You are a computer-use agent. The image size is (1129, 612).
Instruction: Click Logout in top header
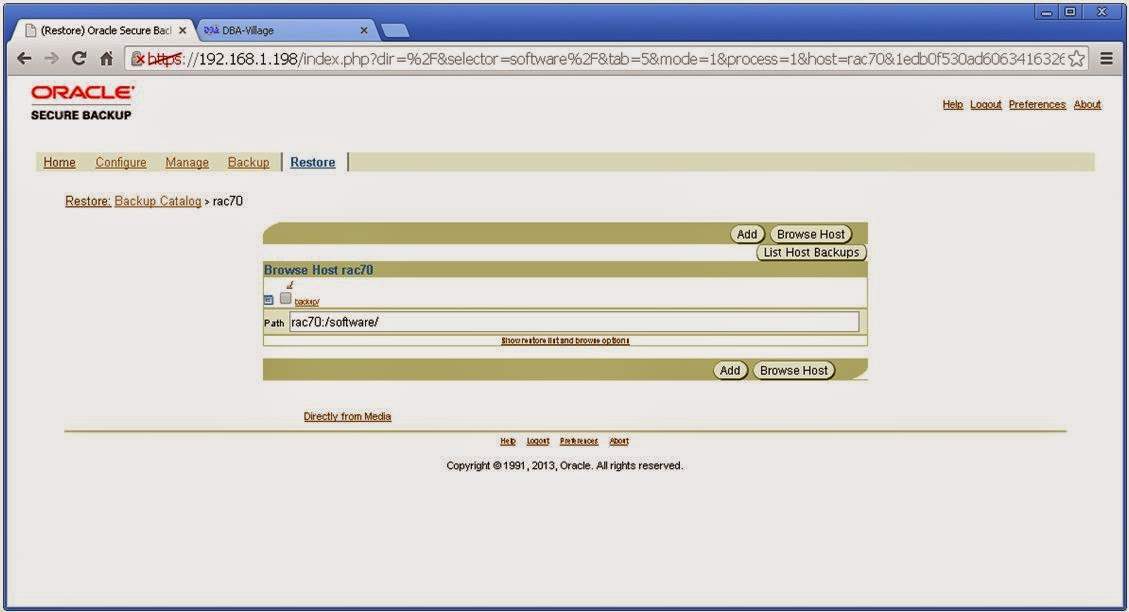pos(986,104)
